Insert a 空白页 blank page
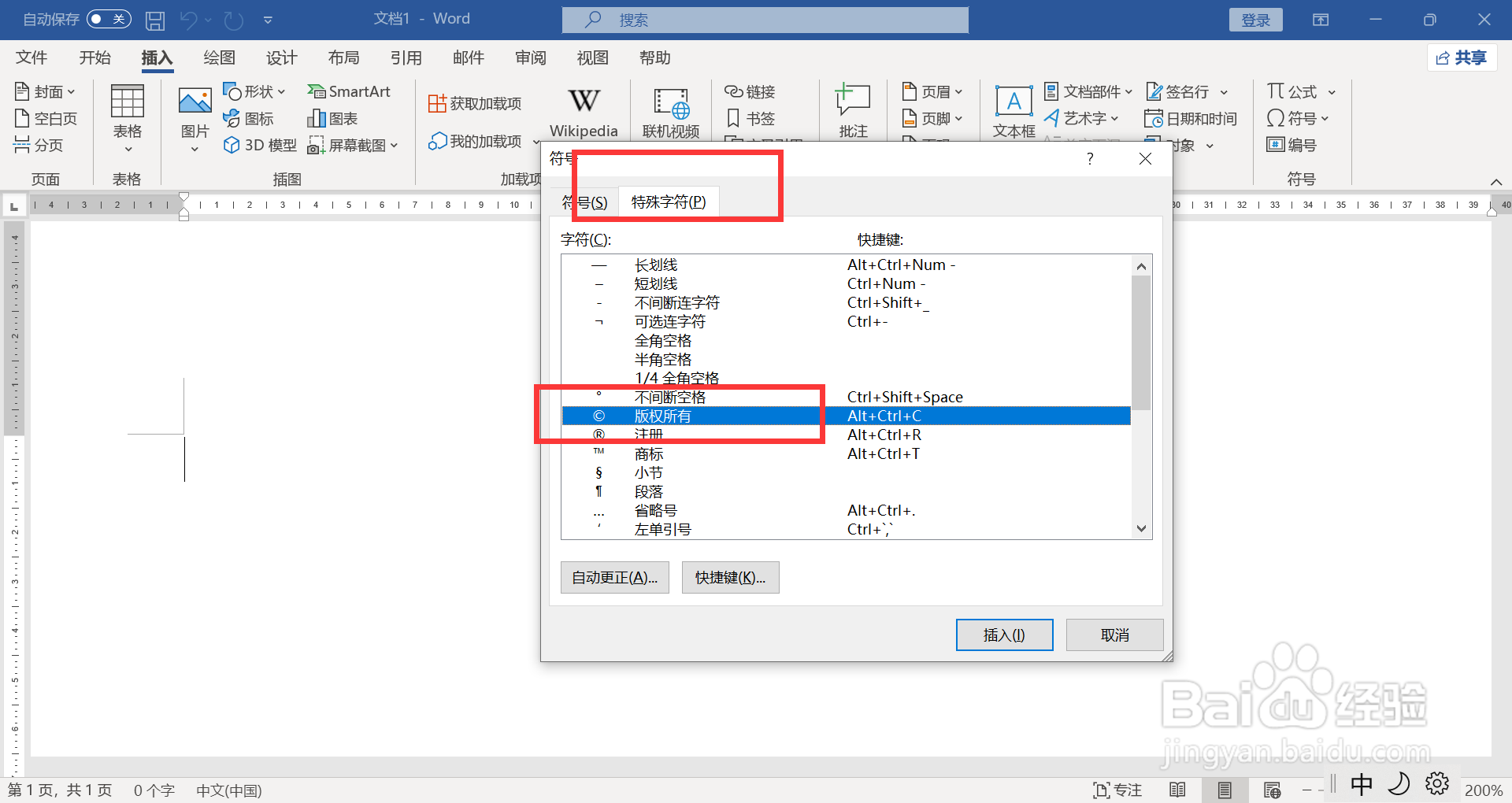 click(x=46, y=119)
